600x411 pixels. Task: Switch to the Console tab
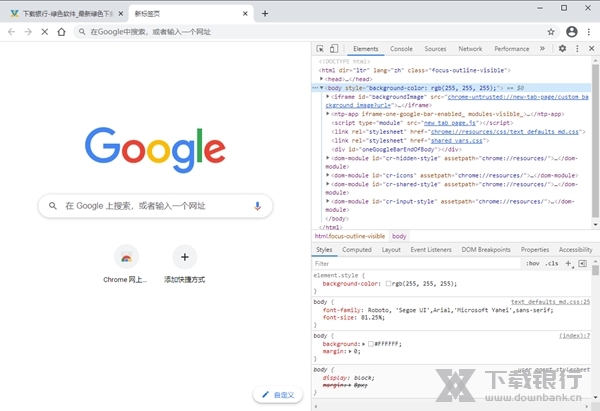[401, 49]
